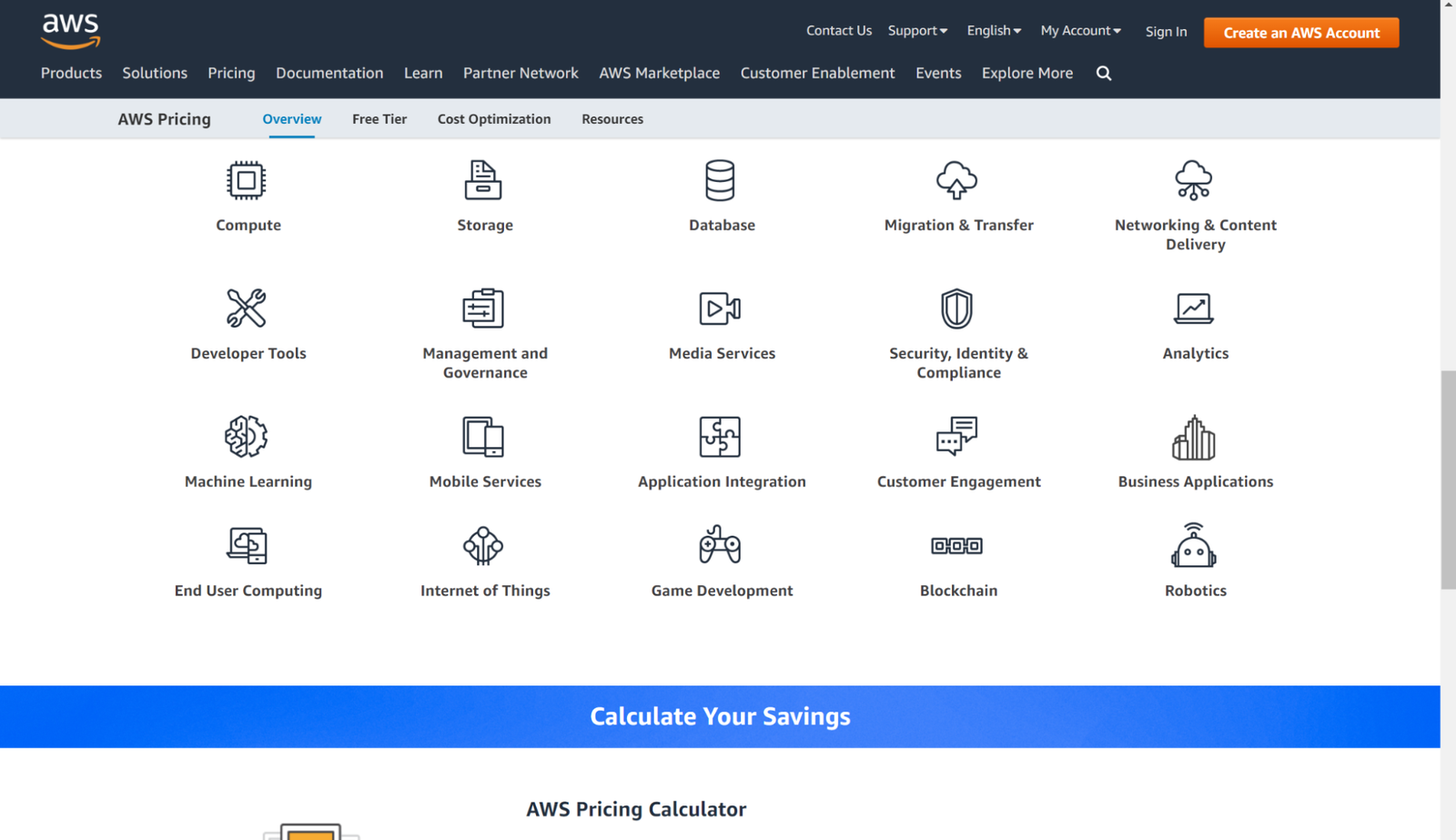Click the Management and Governance icon
This screenshot has width=1456, height=840.
coord(483,309)
